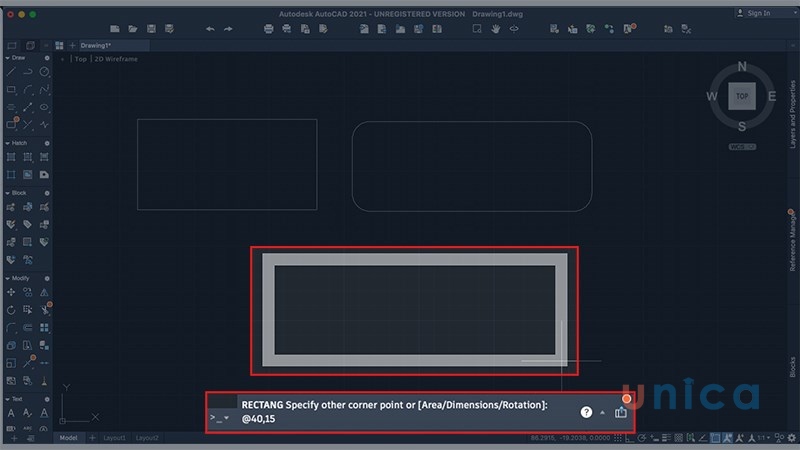Collapse the Block panel section
Viewport: 800px width, 450px height.
[x=8, y=193]
